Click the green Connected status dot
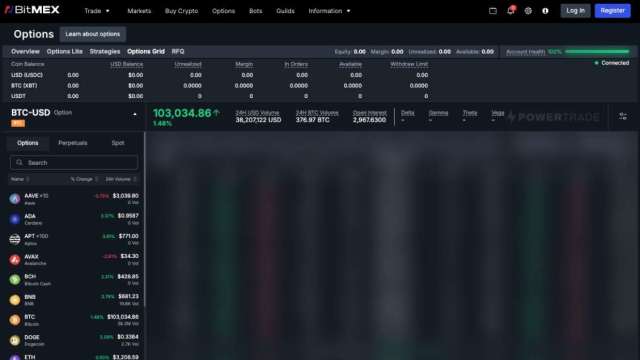Viewport: 640px width, 360px height. pyautogui.click(x=596, y=63)
